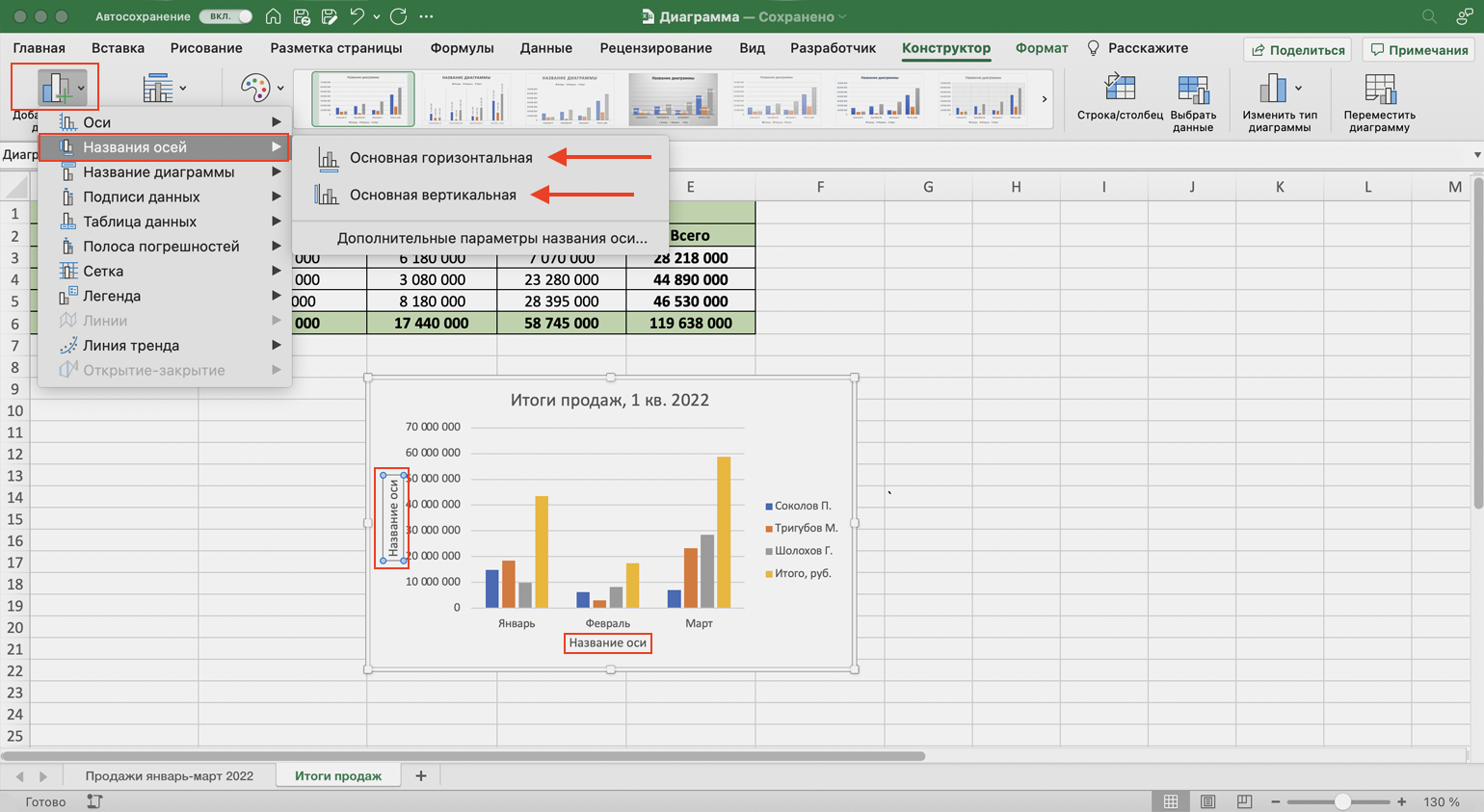This screenshot has height=812, width=1484.
Task: Open the Примечания button
Action: tap(1418, 49)
